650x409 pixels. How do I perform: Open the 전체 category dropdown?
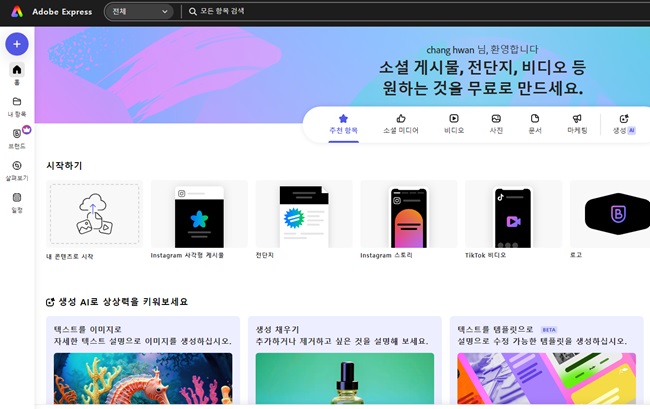pyautogui.click(x=139, y=12)
